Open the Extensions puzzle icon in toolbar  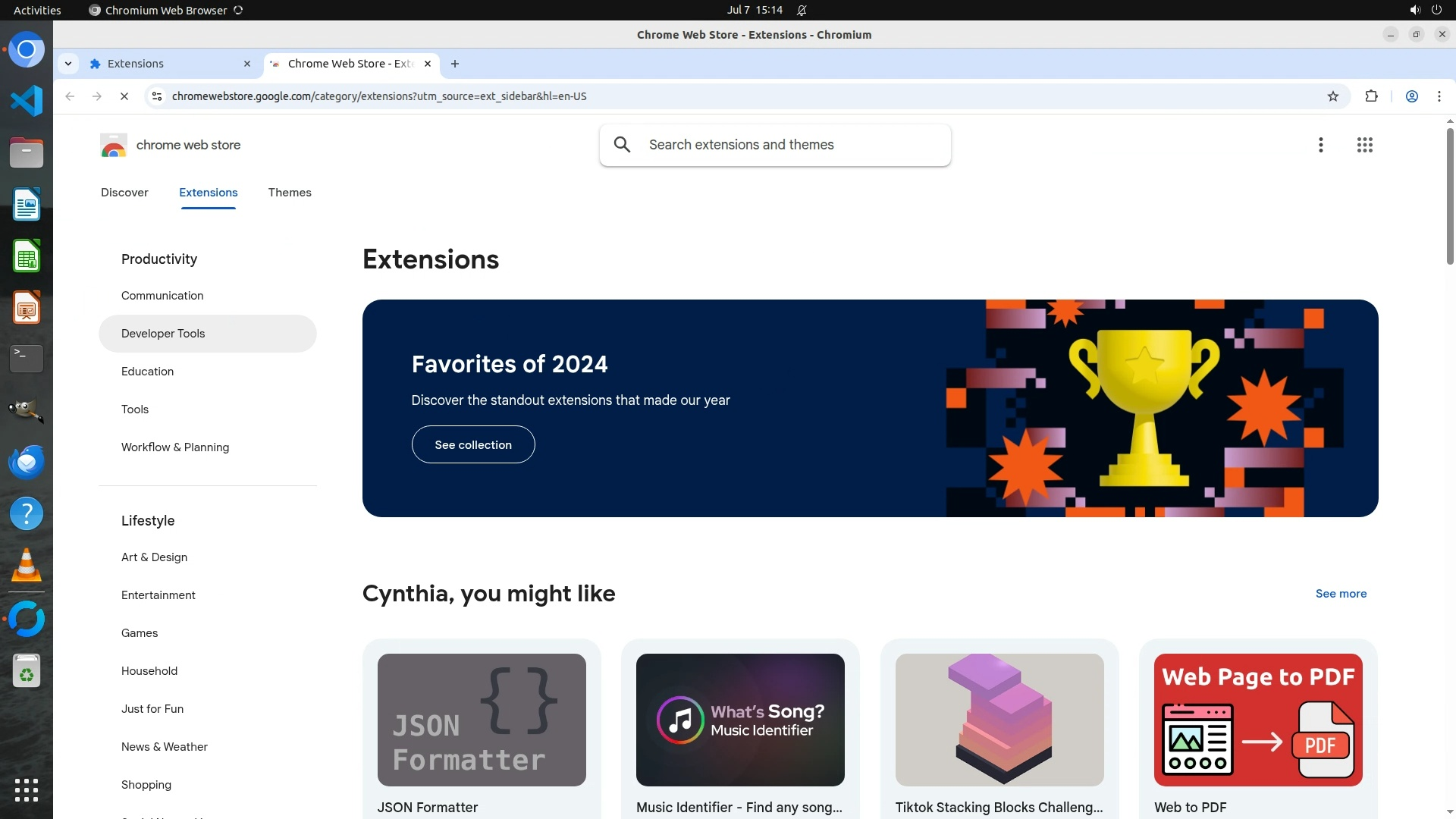pos(1371,96)
